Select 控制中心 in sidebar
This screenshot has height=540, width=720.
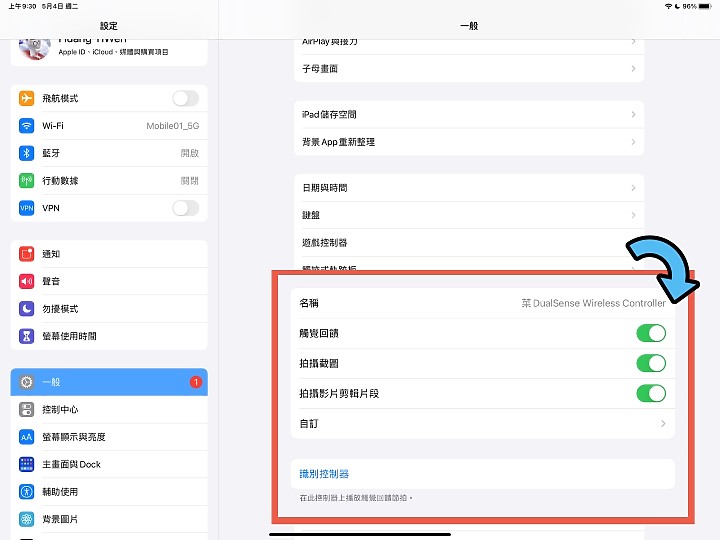click(109, 409)
